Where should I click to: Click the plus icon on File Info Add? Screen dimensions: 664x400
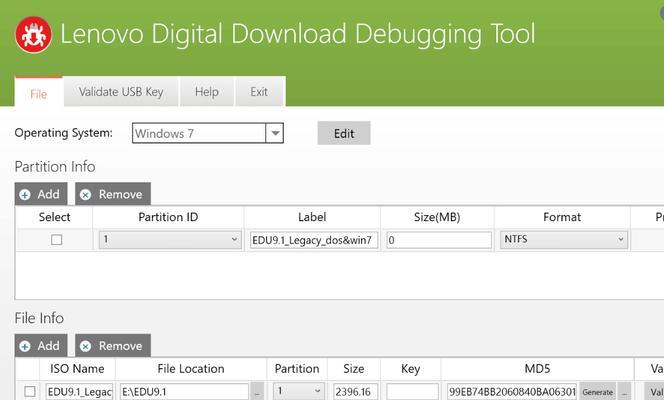pyautogui.click(x=25, y=346)
